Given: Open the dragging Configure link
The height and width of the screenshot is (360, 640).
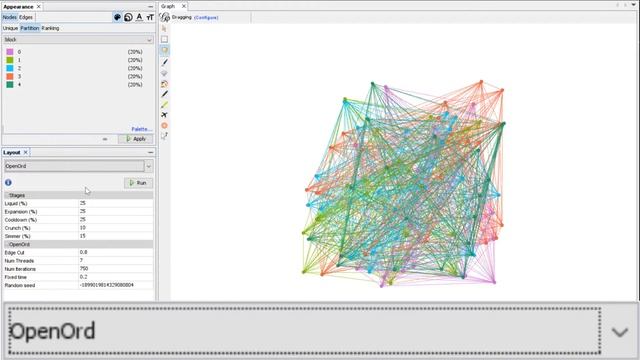Looking at the screenshot, I should tap(206, 18).
